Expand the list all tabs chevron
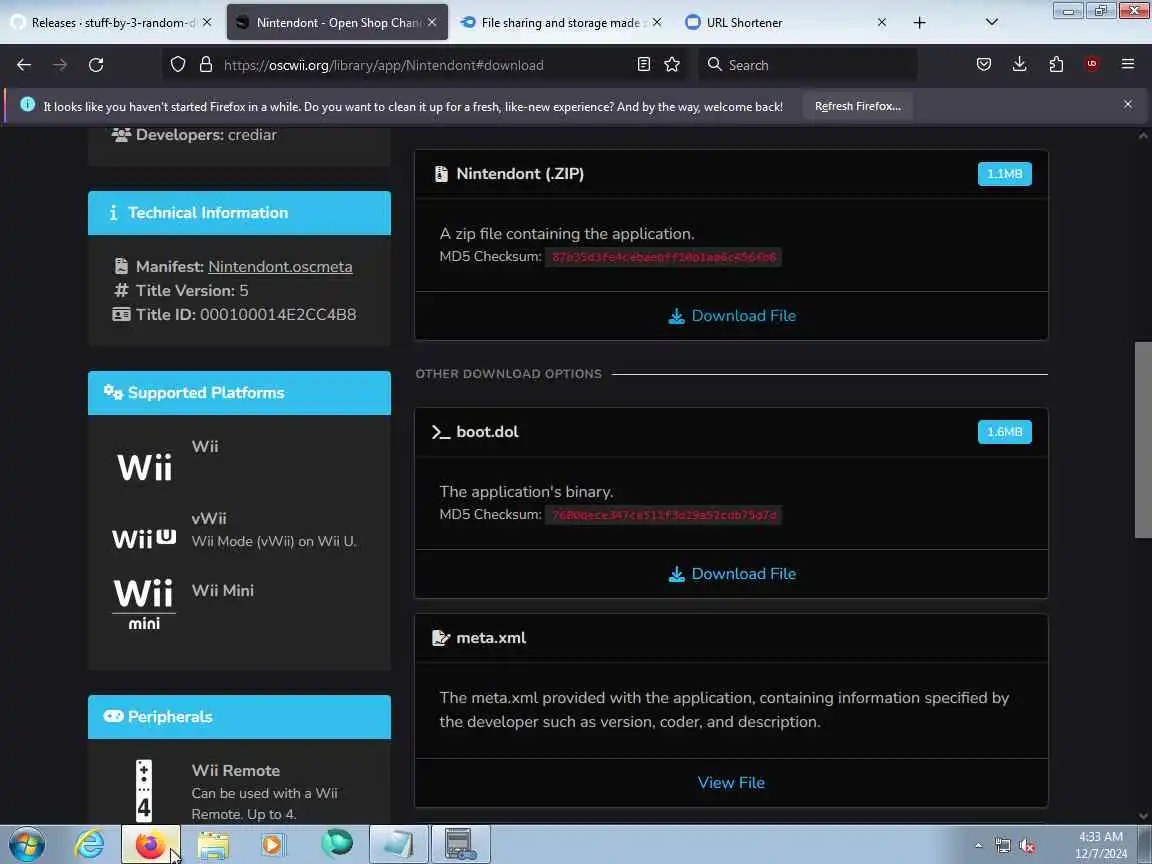Screen dimensions: 1152x864 pos(992,23)
